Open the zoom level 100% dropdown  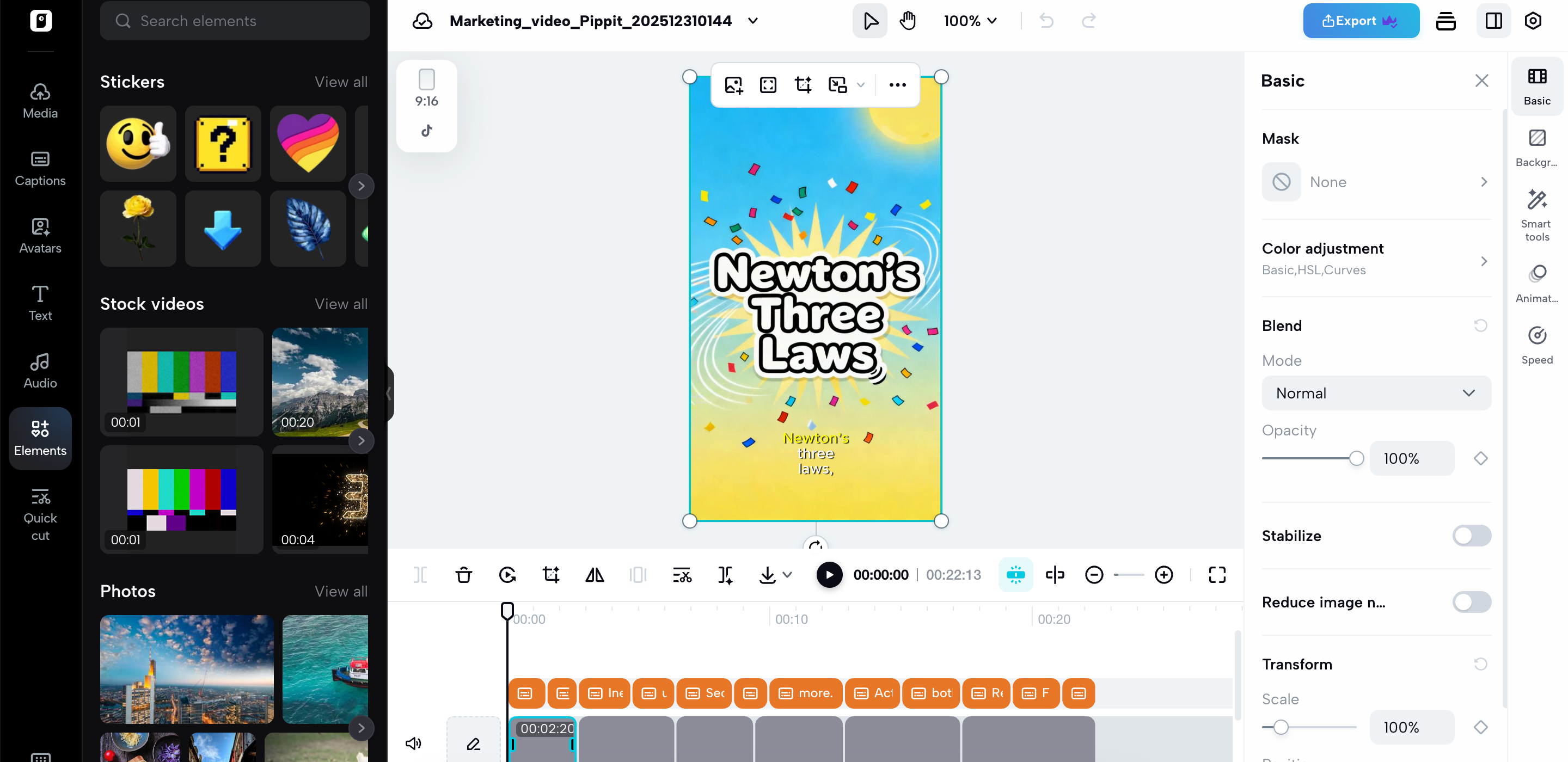tap(970, 20)
